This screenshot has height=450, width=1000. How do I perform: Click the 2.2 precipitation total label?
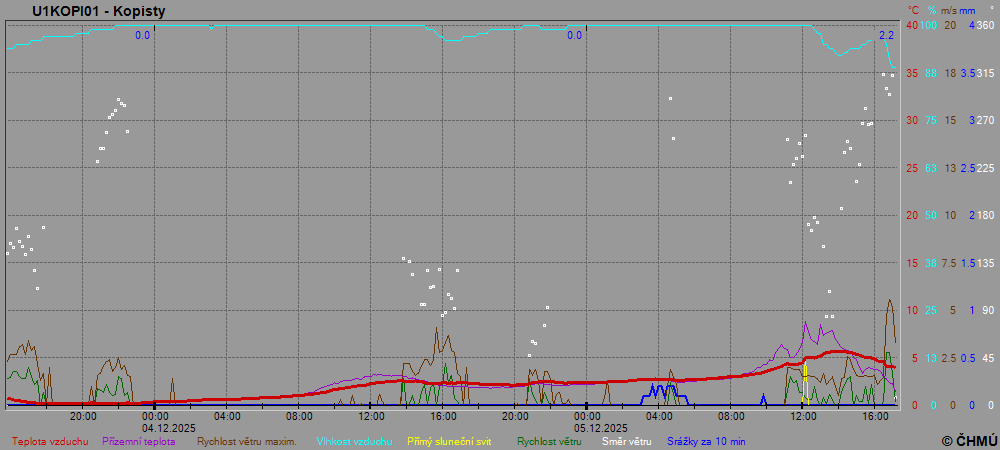pos(886,36)
